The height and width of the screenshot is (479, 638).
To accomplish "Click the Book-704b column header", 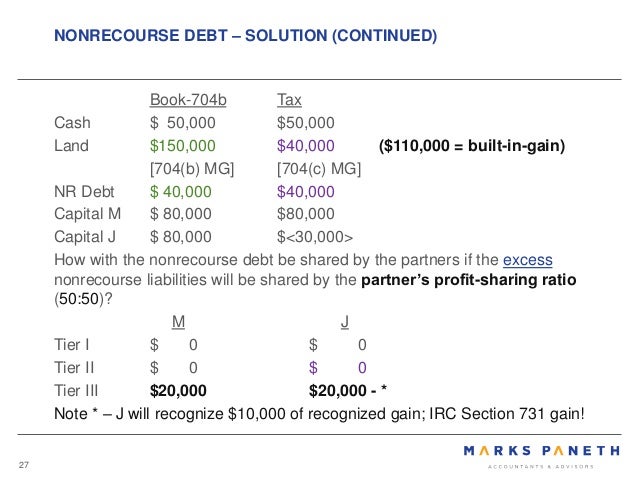I will tap(188, 100).
